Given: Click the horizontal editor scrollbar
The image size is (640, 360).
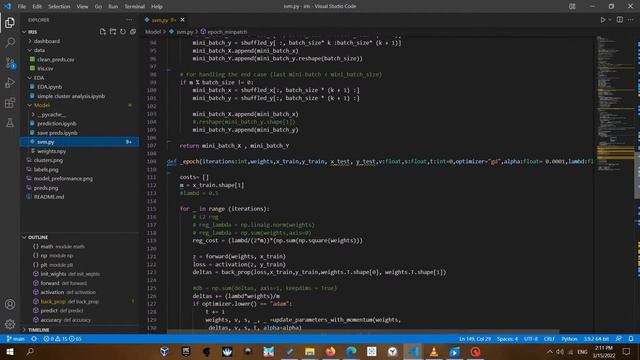Looking at the screenshot, I should [x=363, y=332].
